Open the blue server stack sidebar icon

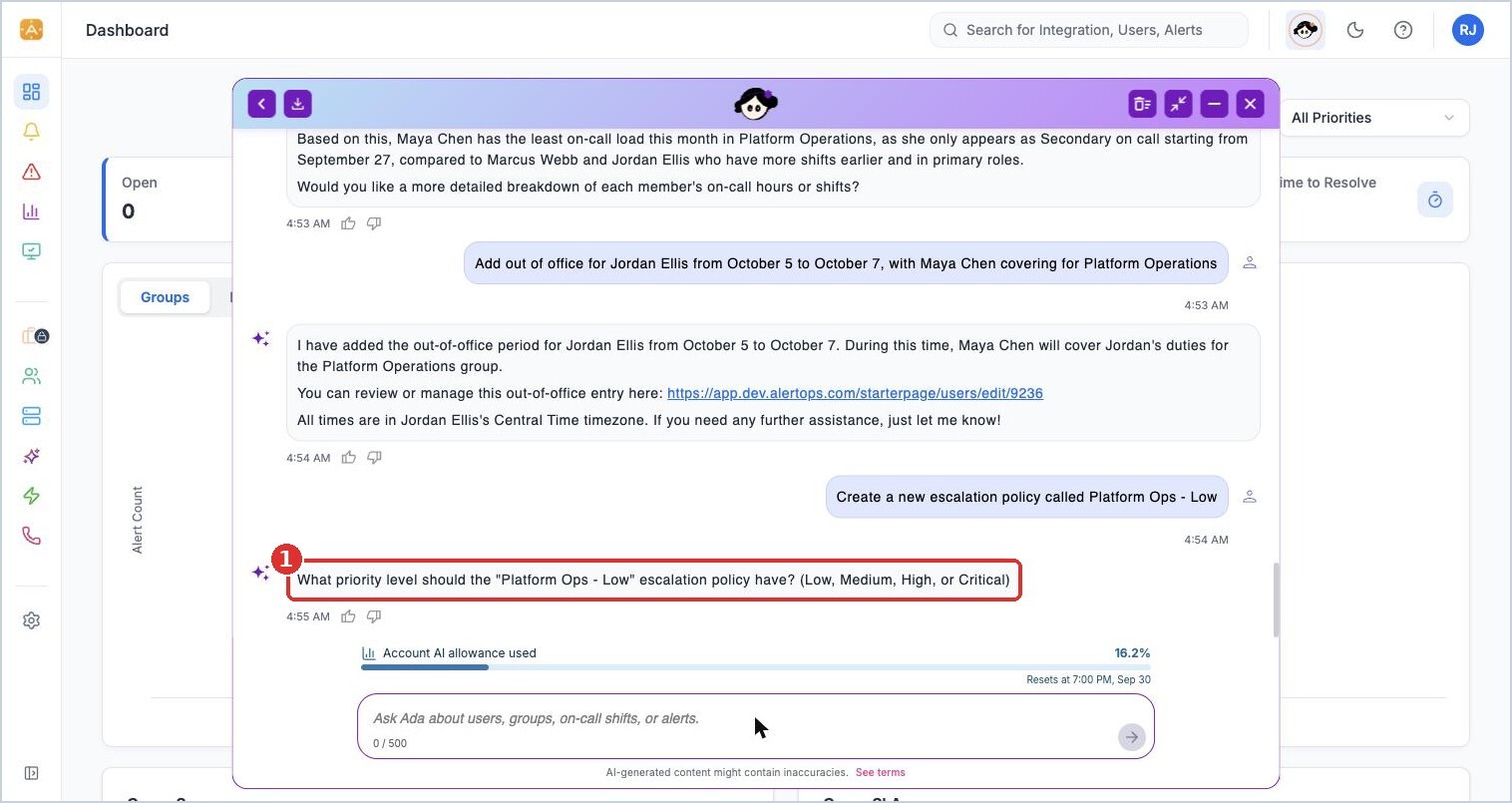tap(31, 416)
